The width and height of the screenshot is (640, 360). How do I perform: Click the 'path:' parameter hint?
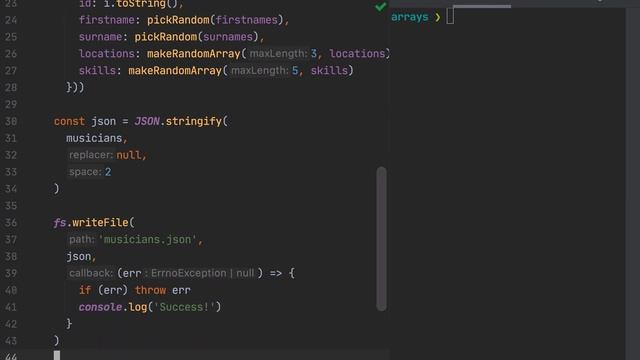point(81,239)
